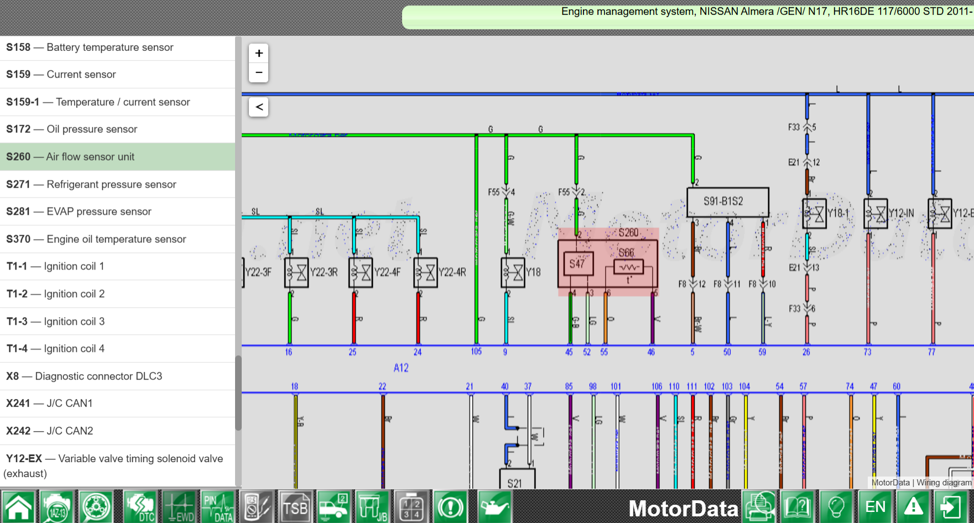Click the Y22-4F valve symbol

(x=360, y=273)
